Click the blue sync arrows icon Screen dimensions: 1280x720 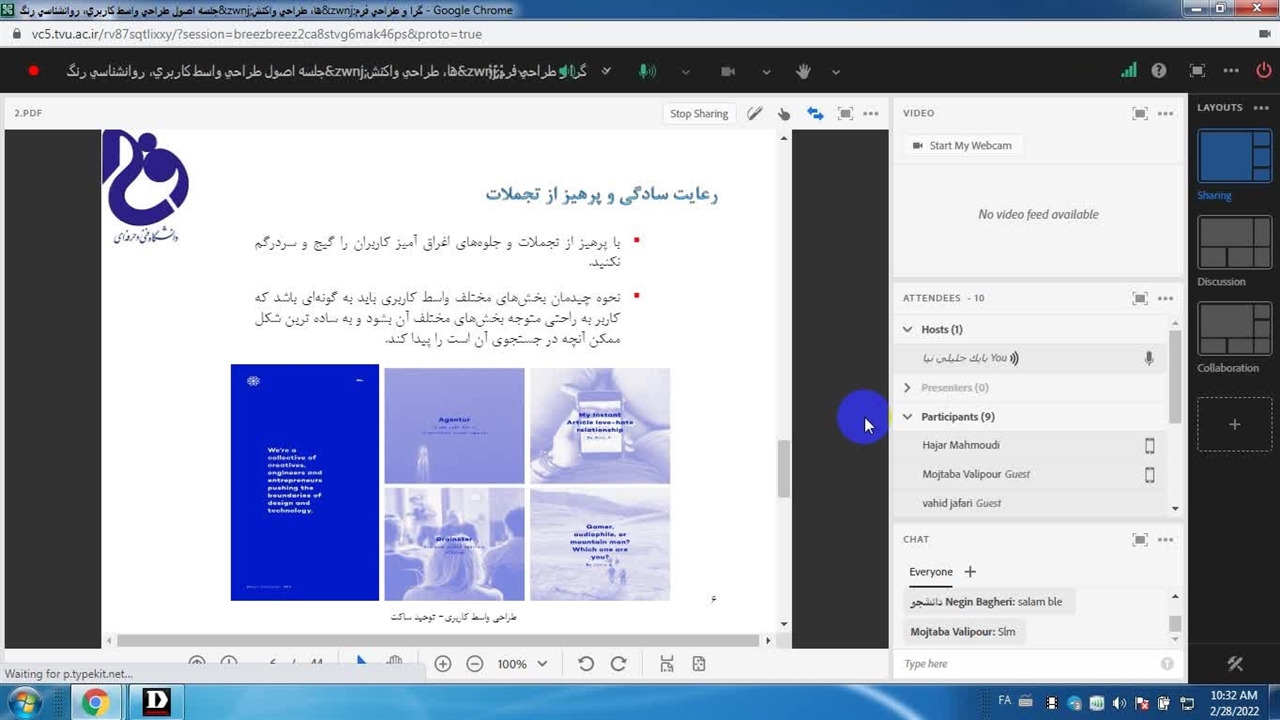pos(815,114)
